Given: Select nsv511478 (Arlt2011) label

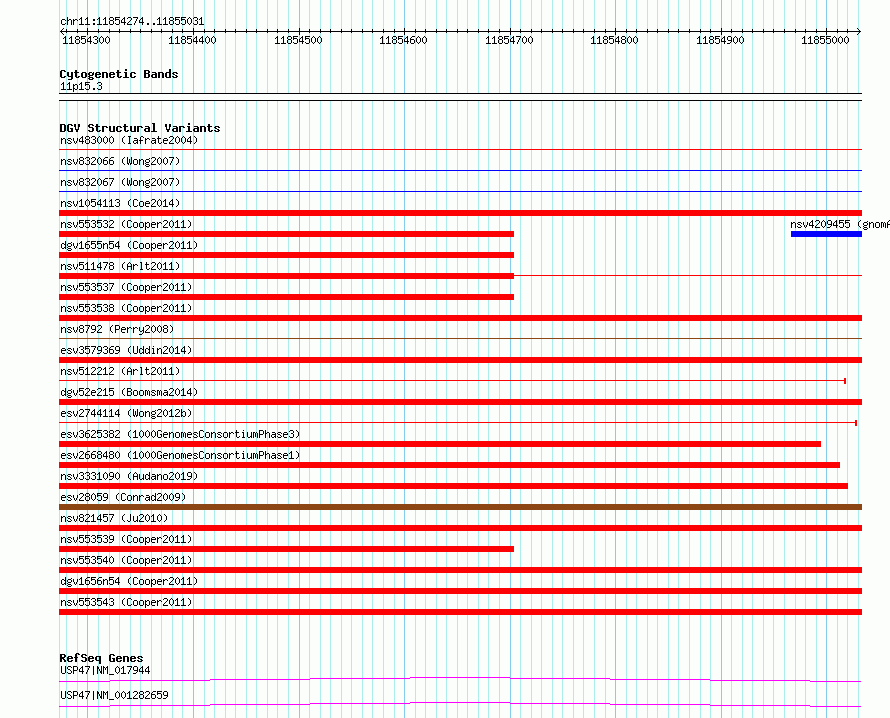Looking at the screenshot, I should pos(120,266).
